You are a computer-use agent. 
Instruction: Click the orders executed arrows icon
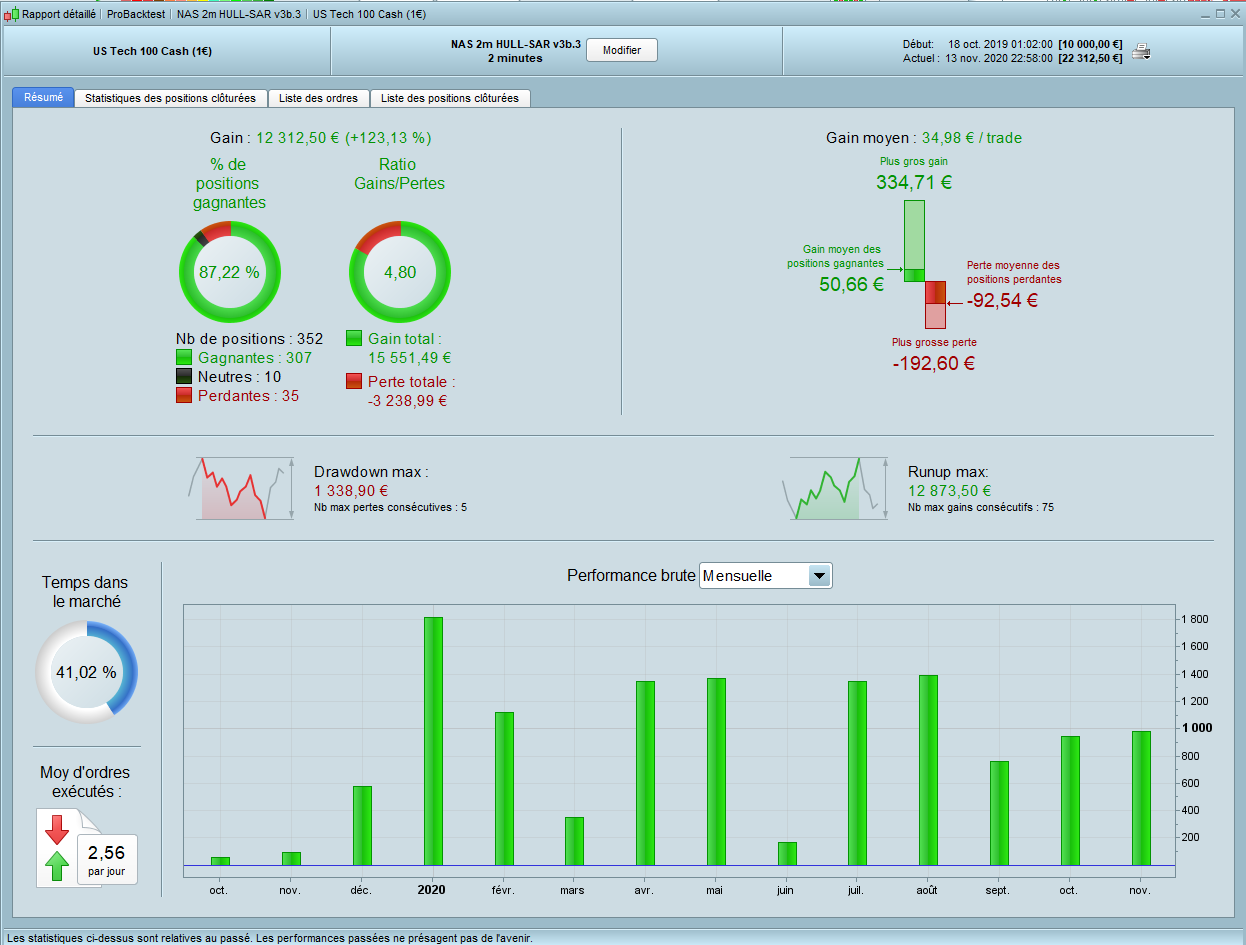coord(58,848)
